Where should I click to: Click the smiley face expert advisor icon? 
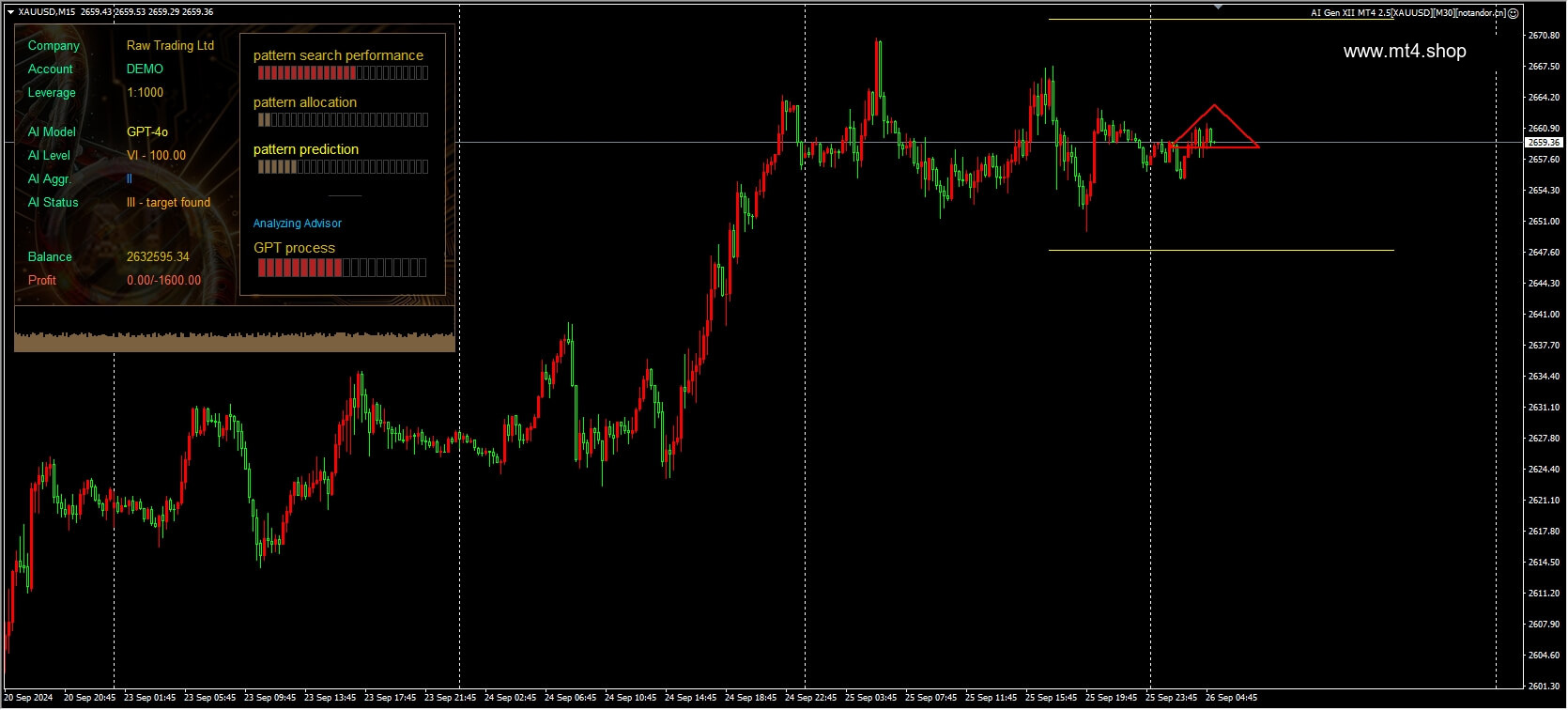pyautogui.click(x=1513, y=13)
